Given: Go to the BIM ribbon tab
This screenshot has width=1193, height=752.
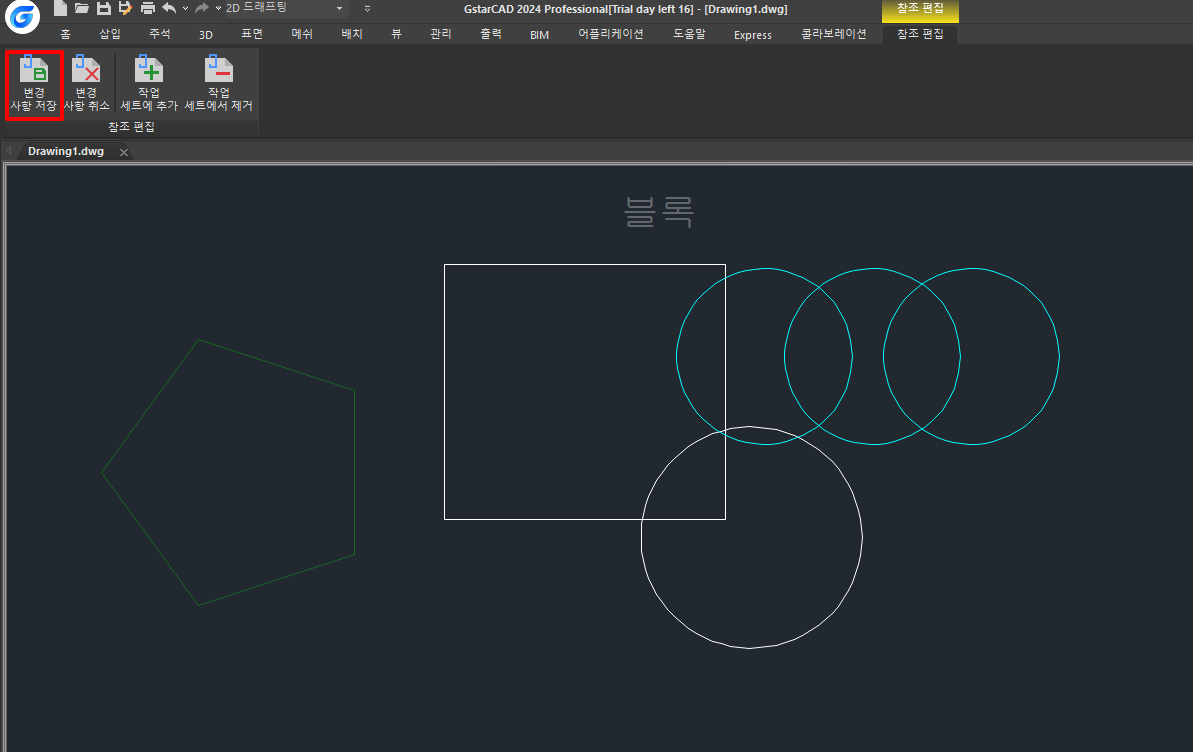Looking at the screenshot, I should [x=539, y=35].
